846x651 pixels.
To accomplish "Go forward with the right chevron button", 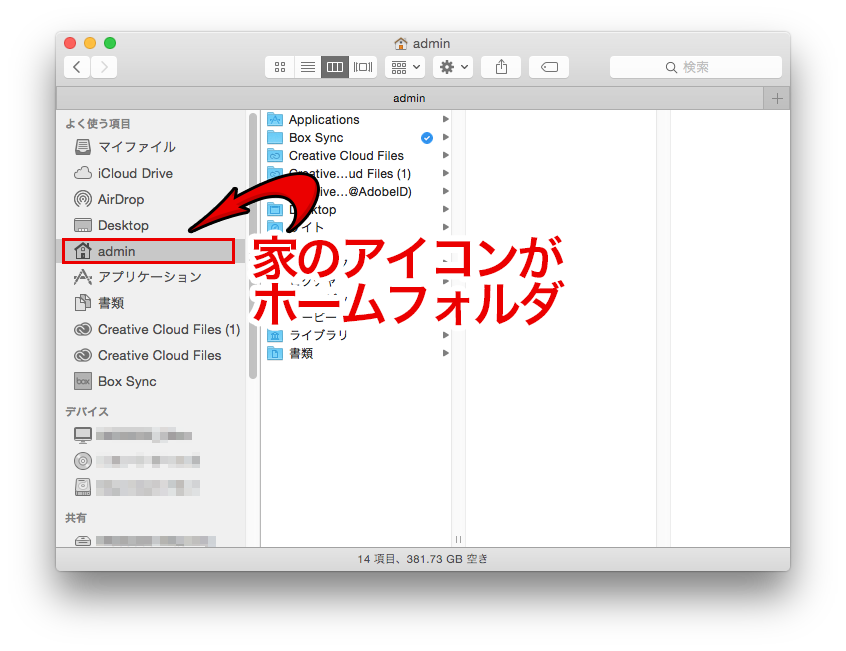I will click(104, 67).
